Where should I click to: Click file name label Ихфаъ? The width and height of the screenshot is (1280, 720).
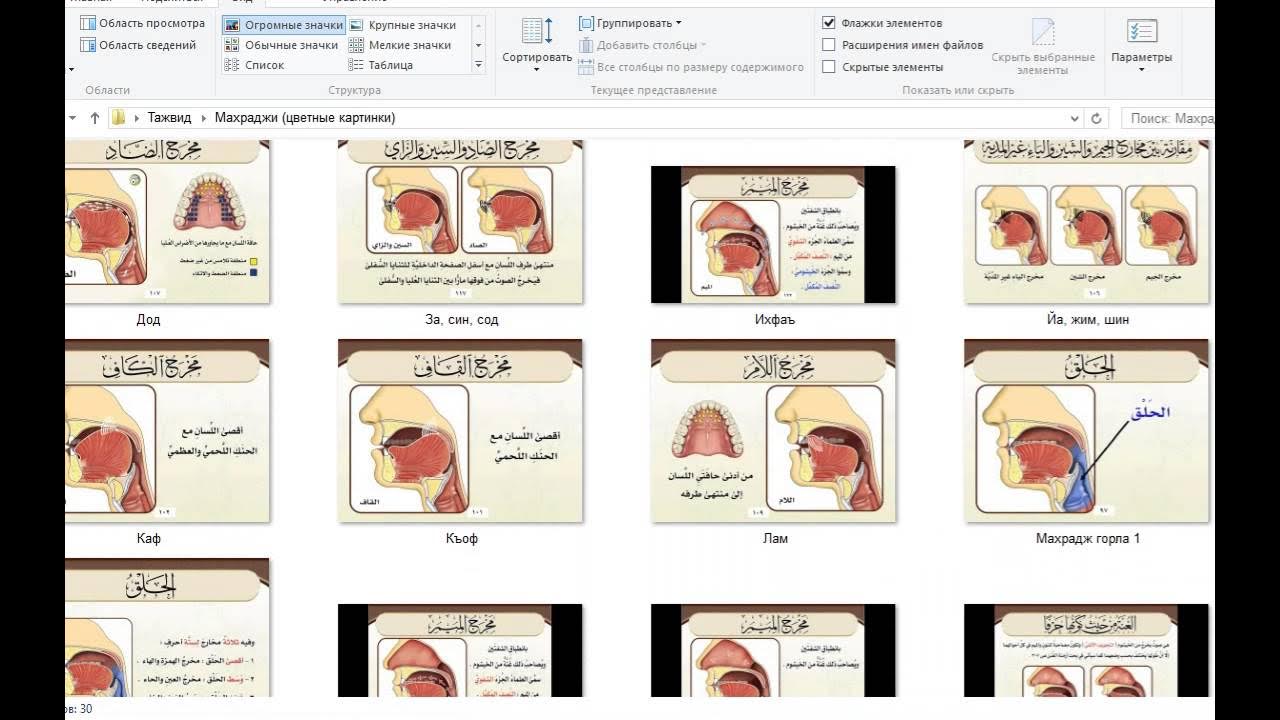pos(774,320)
